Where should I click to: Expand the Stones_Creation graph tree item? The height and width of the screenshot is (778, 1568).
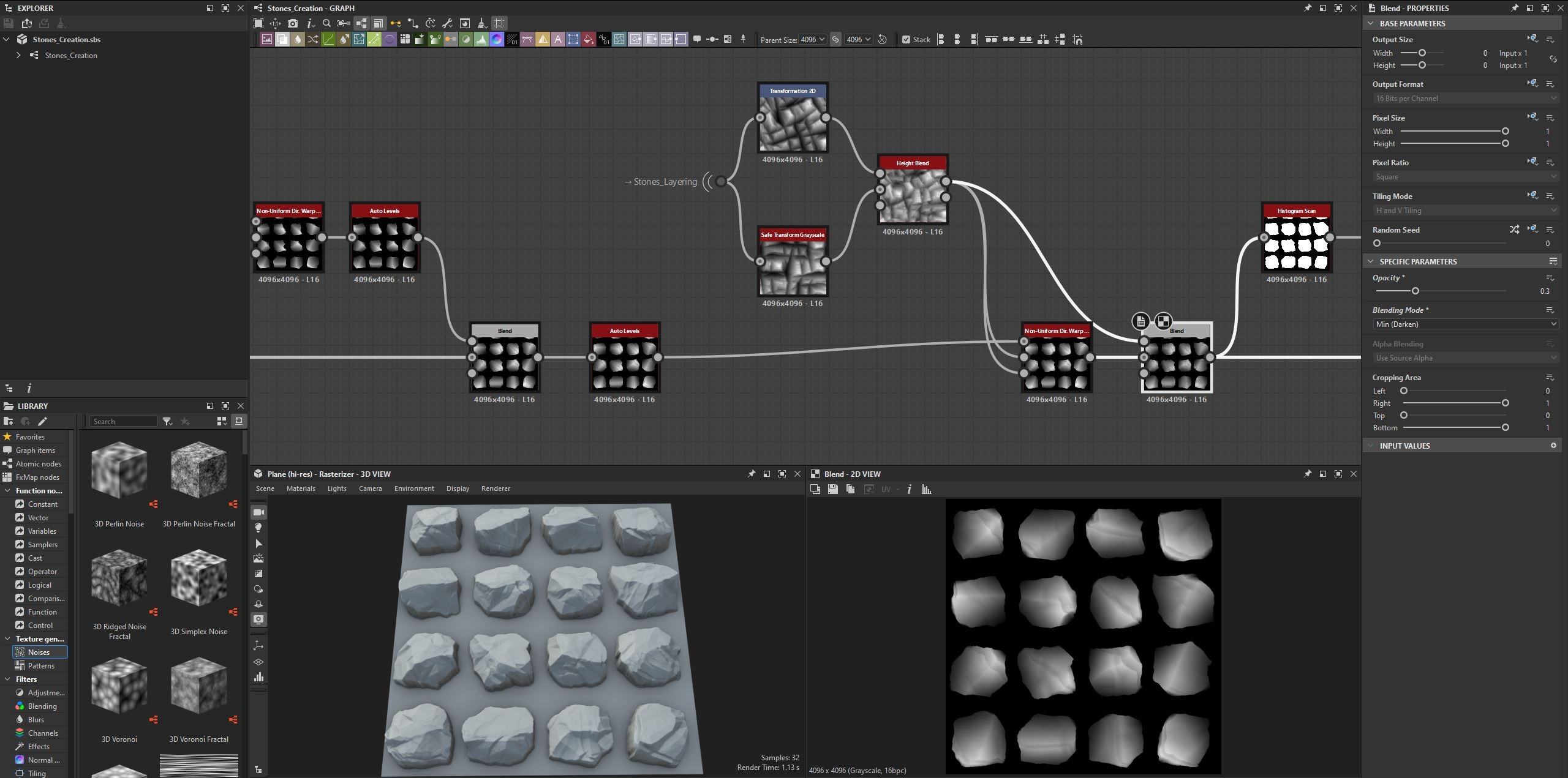(x=18, y=55)
